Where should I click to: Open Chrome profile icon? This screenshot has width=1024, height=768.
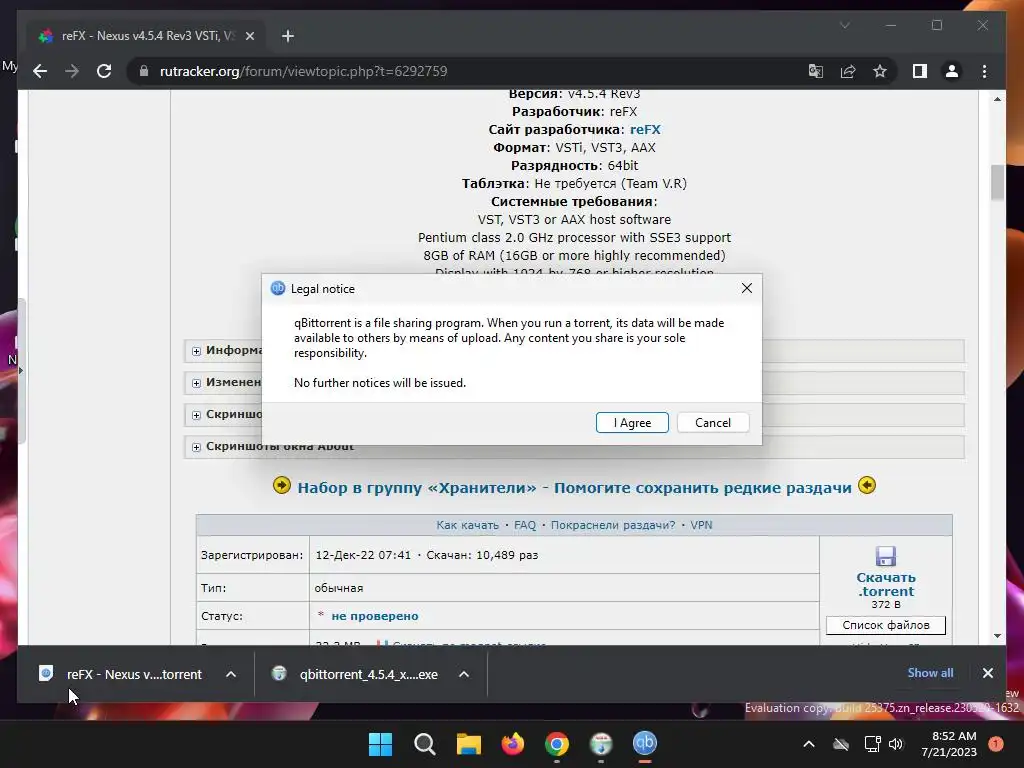tap(952, 71)
